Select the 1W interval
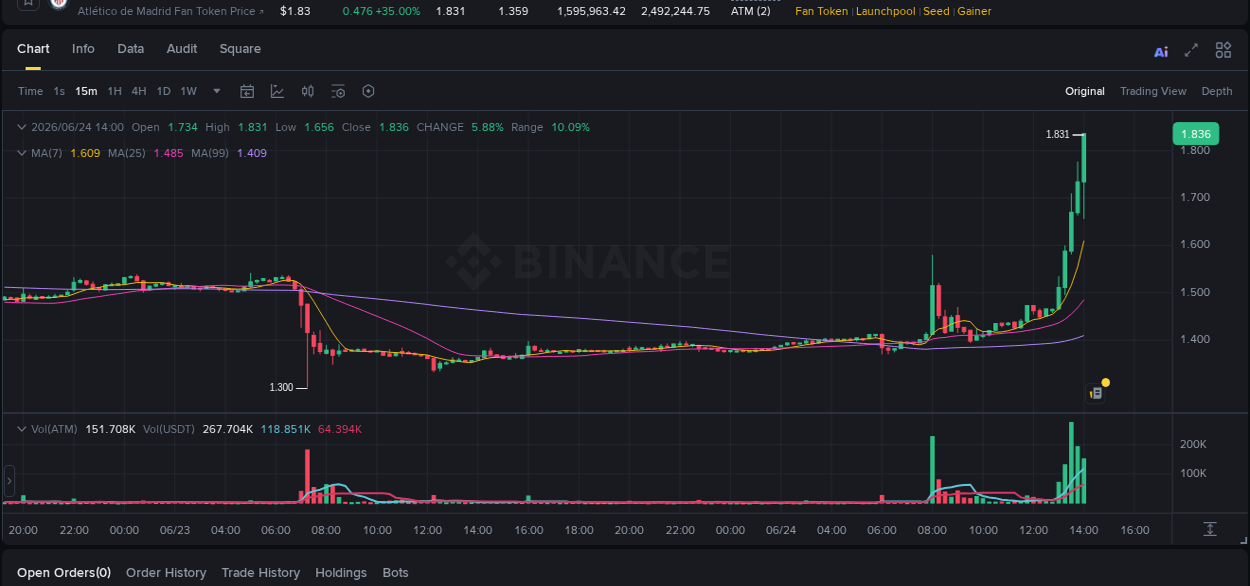The image size is (1250, 586). [188, 91]
